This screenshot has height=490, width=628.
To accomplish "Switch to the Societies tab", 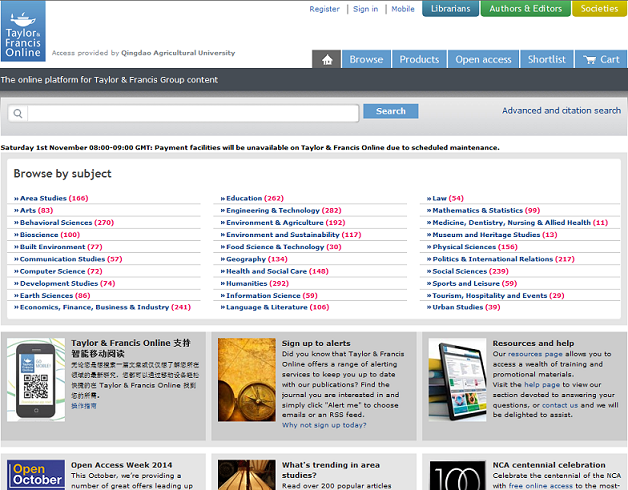I will tap(600, 8).
